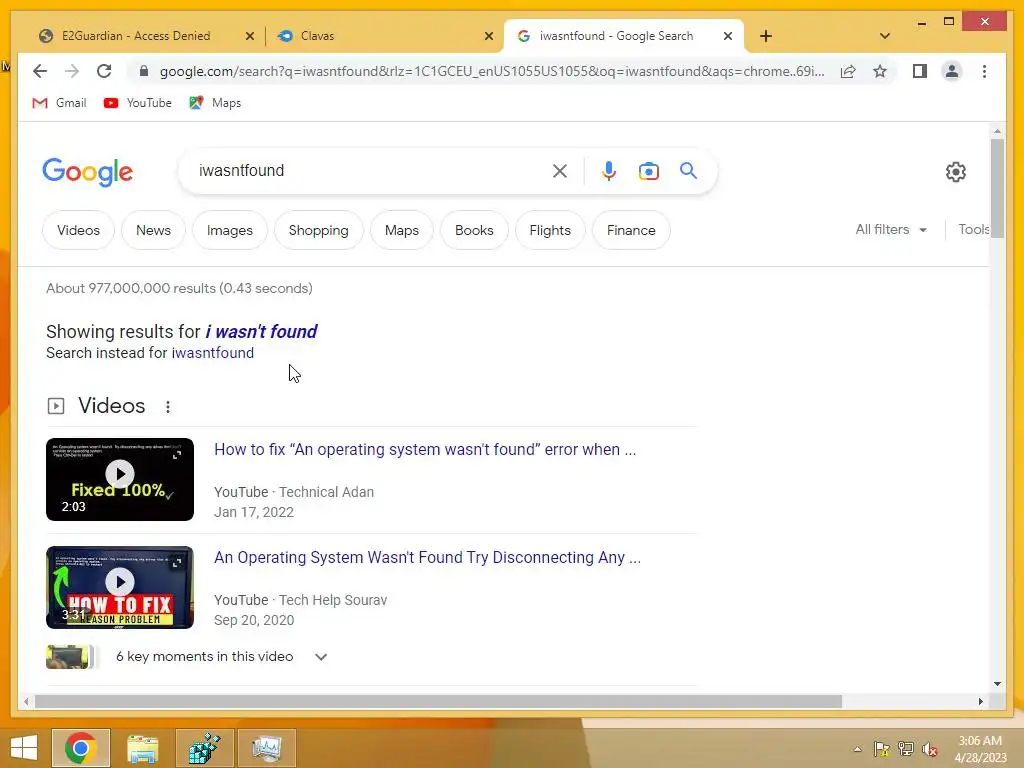Click key moments small thumbnail
1024x768 pixels.
coord(68,657)
